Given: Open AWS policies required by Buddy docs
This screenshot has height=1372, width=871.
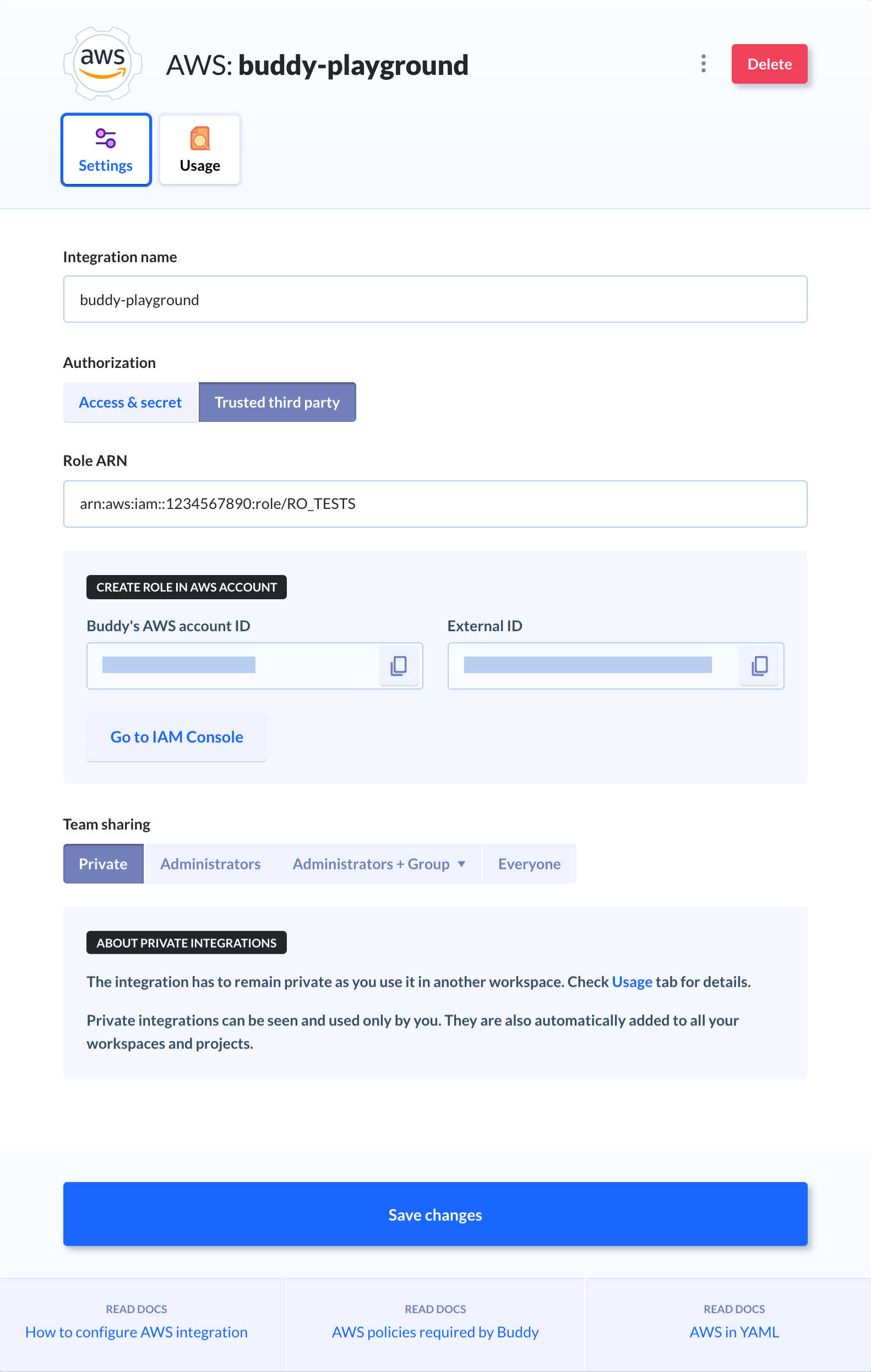Looking at the screenshot, I should point(435,1332).
